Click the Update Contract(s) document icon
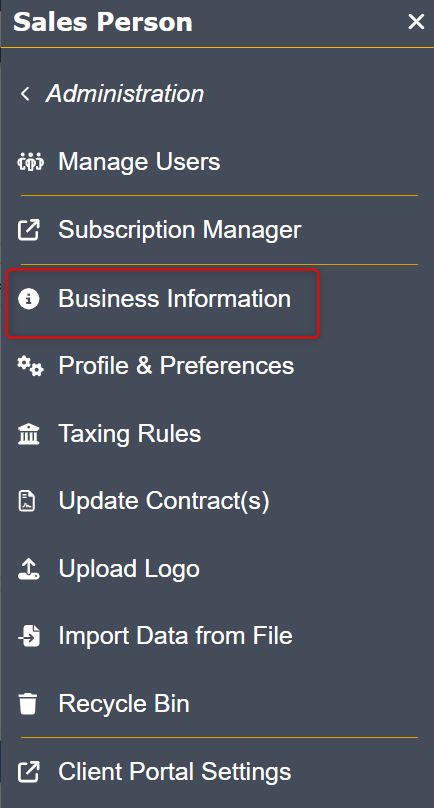The height and width of the screenshot is (808, 434). (x=27, y=501)
